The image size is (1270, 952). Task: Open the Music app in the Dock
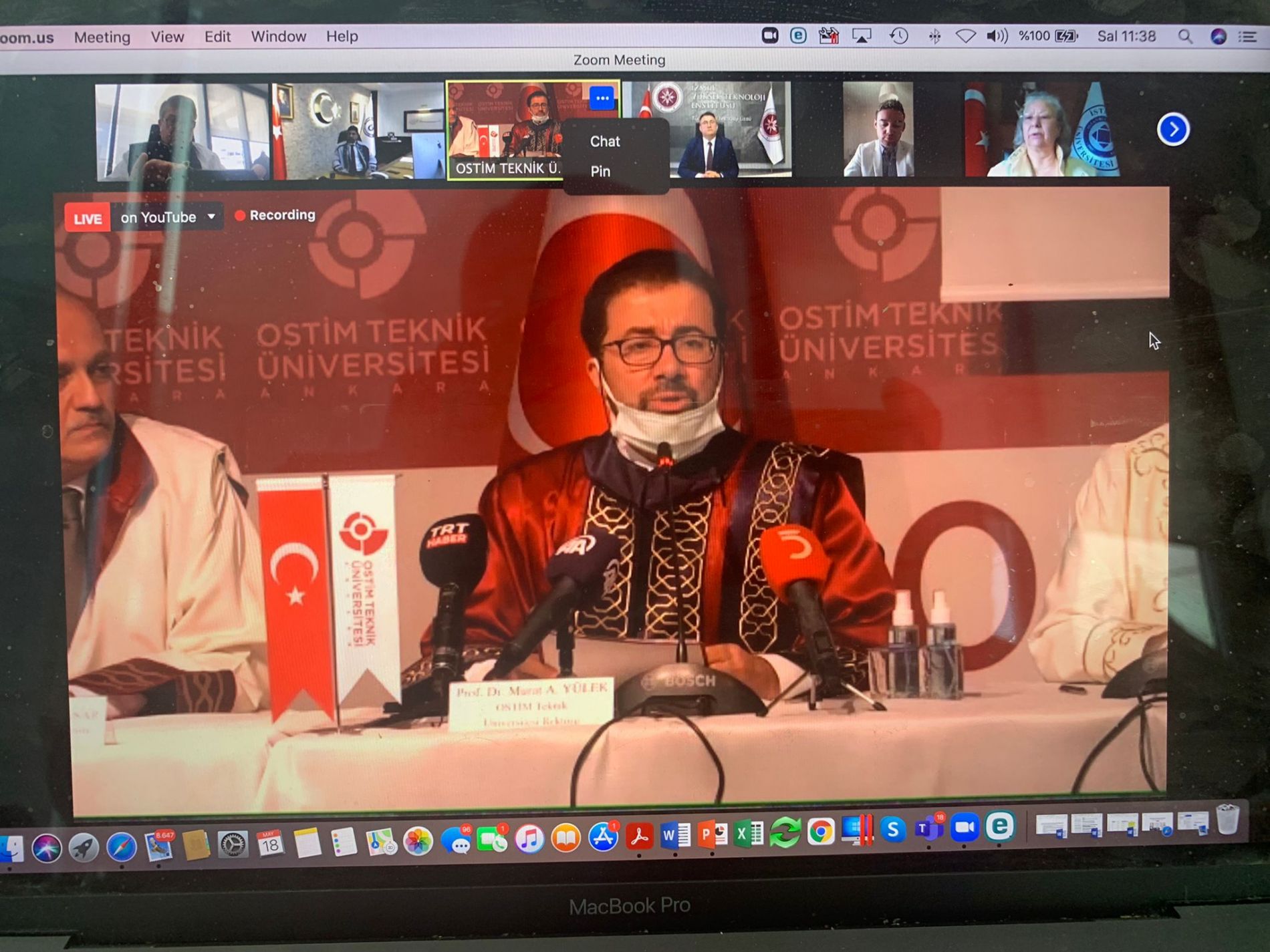click(x=529, y=838)
